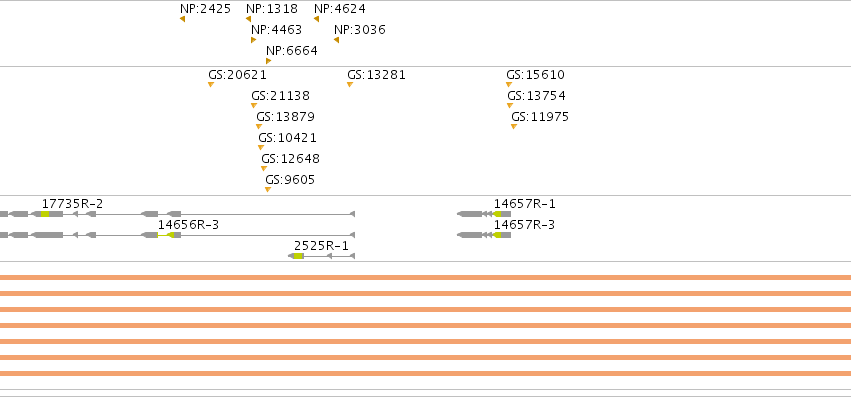Click the NP:3036 marker triangle
This screenshot has height=397, width=851.
pos(336,40)
